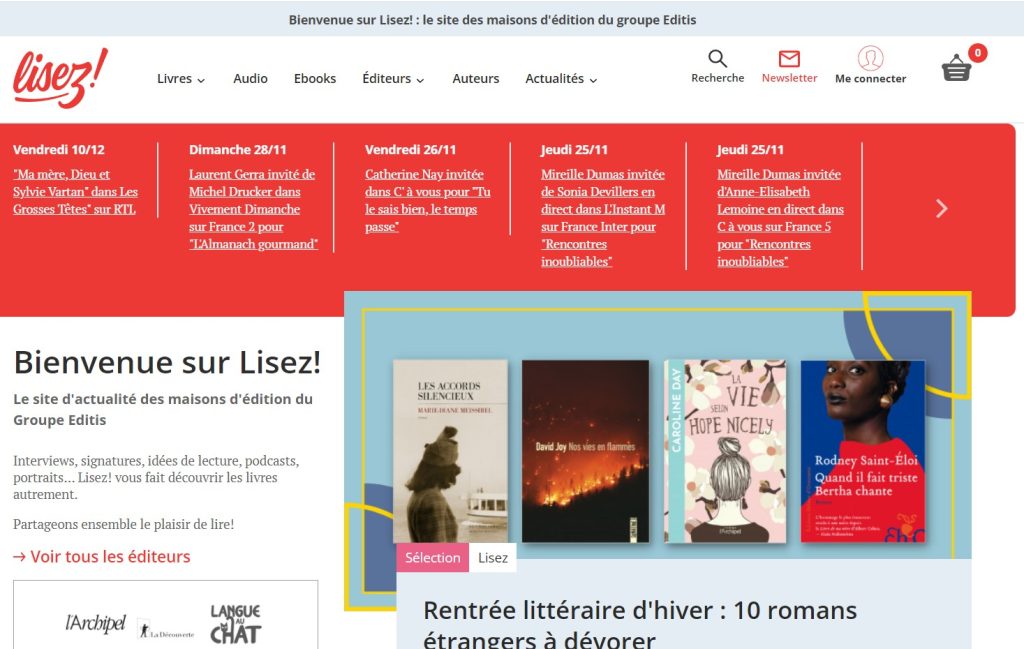Open Les Accords Silencieux book cover

tap(450, 451)
